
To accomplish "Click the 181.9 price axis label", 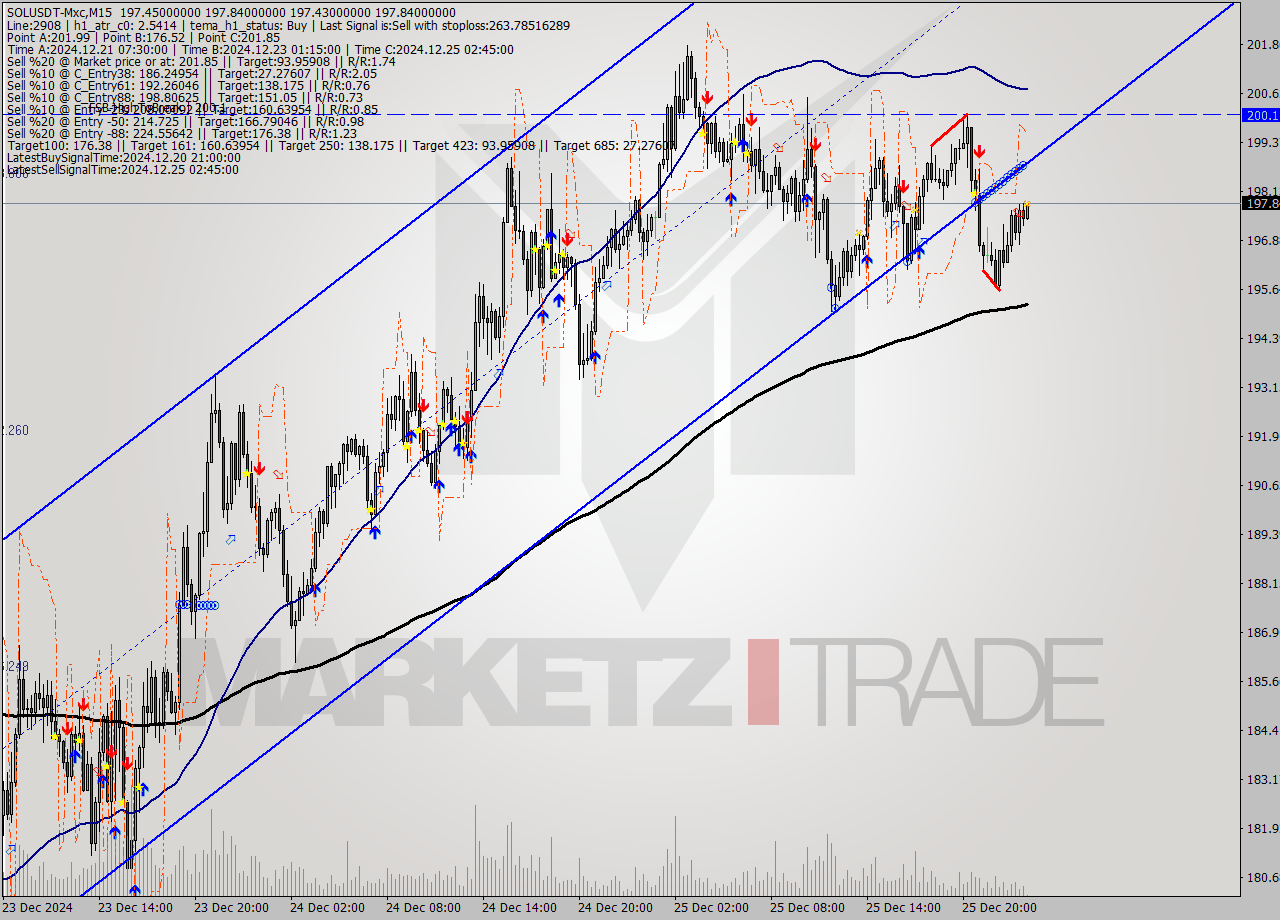I will pos(1262,828).
